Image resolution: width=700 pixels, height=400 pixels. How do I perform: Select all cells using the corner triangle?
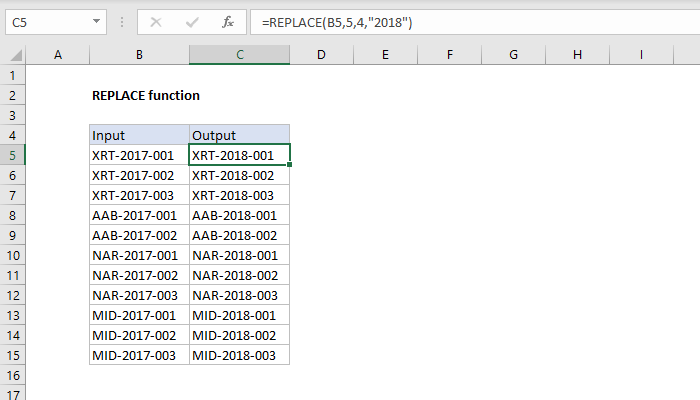[16, 55]
